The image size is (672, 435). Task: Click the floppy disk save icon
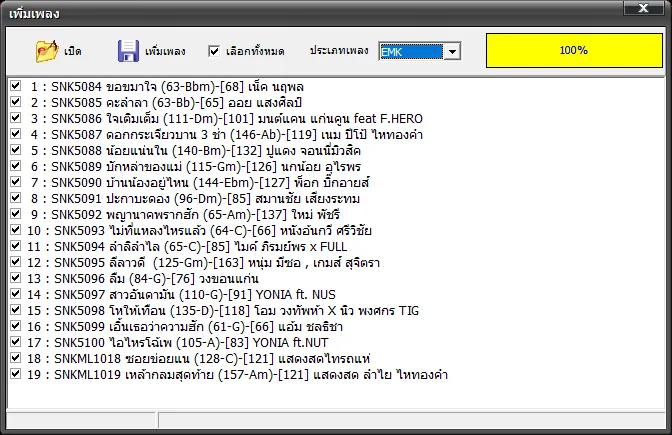pos(128,50)
